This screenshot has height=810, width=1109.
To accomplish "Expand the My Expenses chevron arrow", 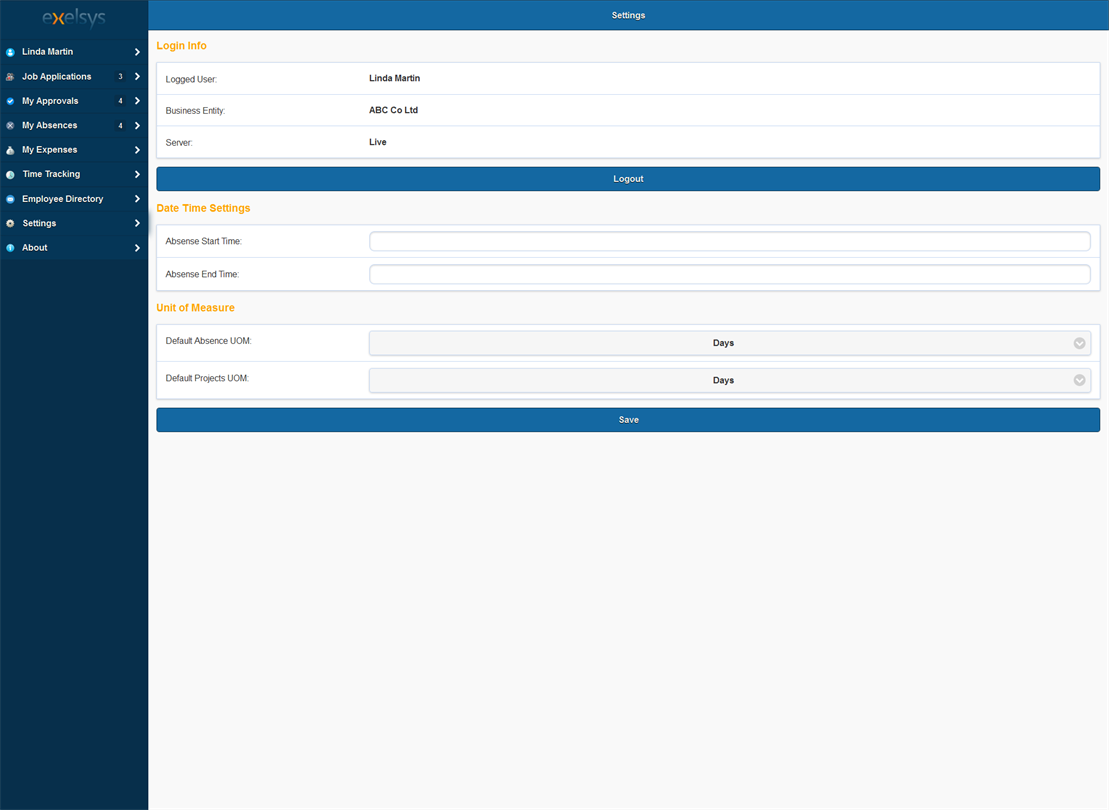I will point(137,150).
